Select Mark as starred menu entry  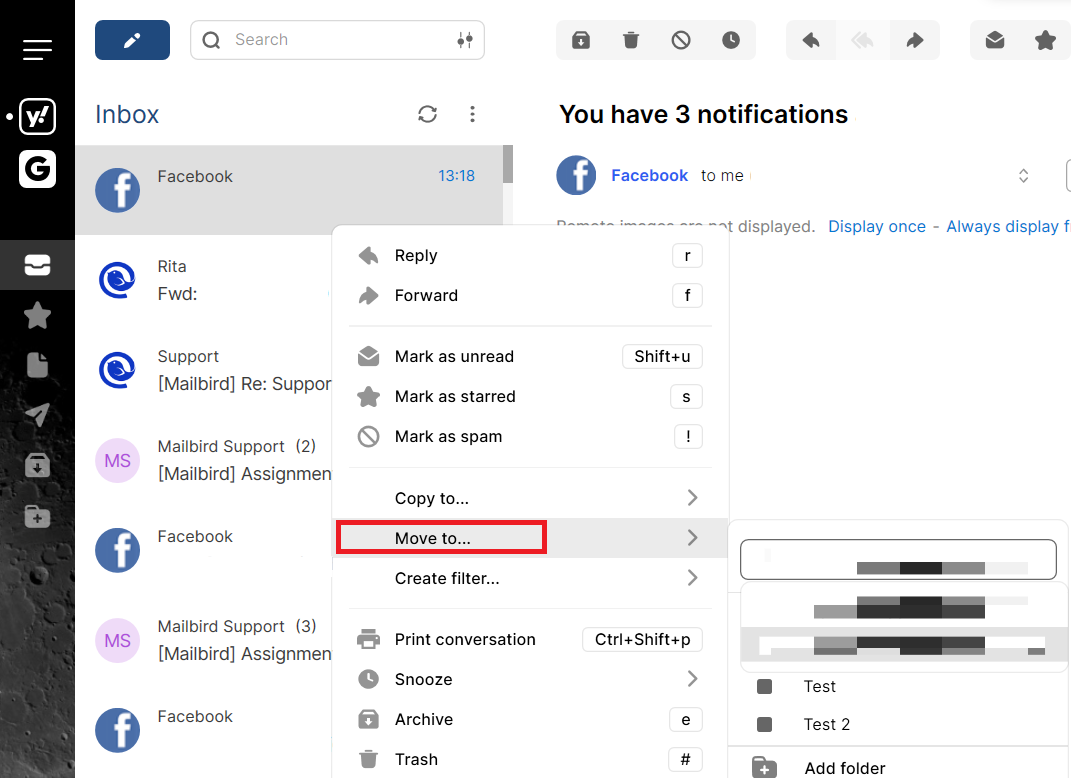[x=530, y=396]
